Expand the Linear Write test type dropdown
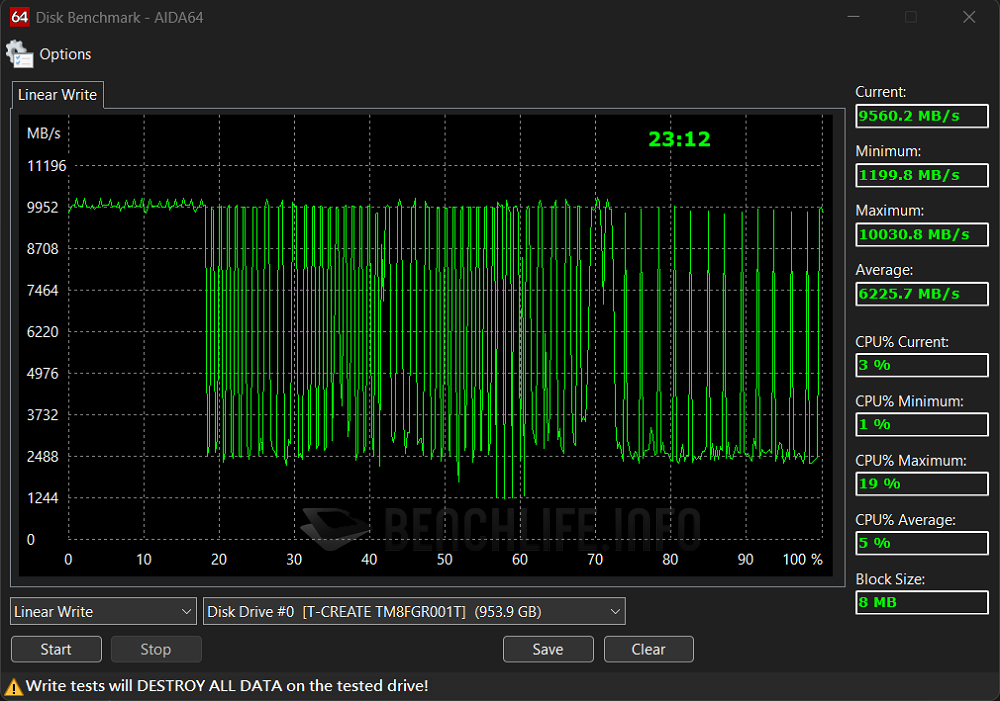The height and width of the screenshot is (701, 1000). [103, 611]
